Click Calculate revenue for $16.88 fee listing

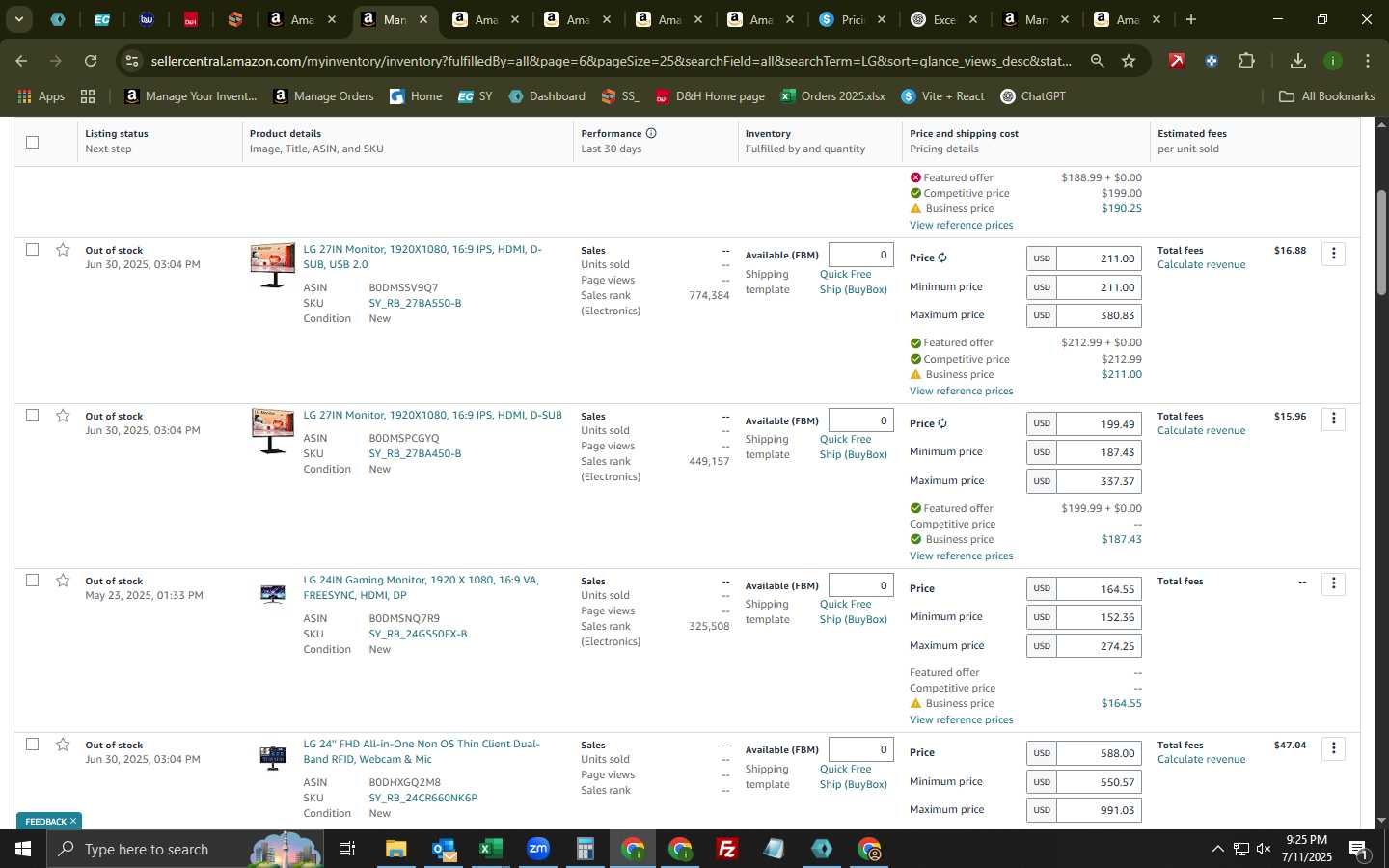[x=1201, y=265]
